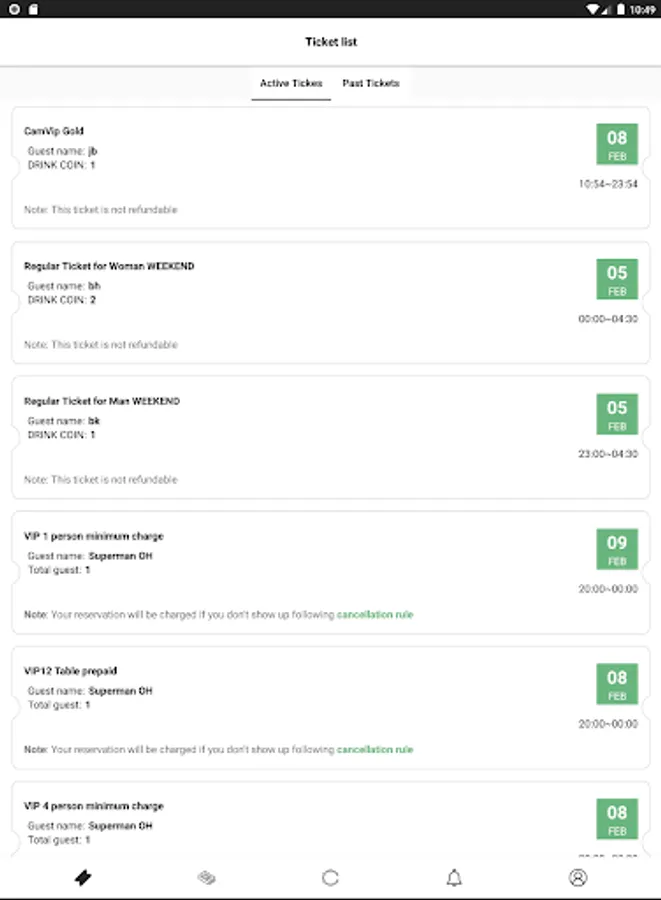Open cancellation rule link on VIP12 Table prepaid
661x900 pixels.
tap(375, 750)
